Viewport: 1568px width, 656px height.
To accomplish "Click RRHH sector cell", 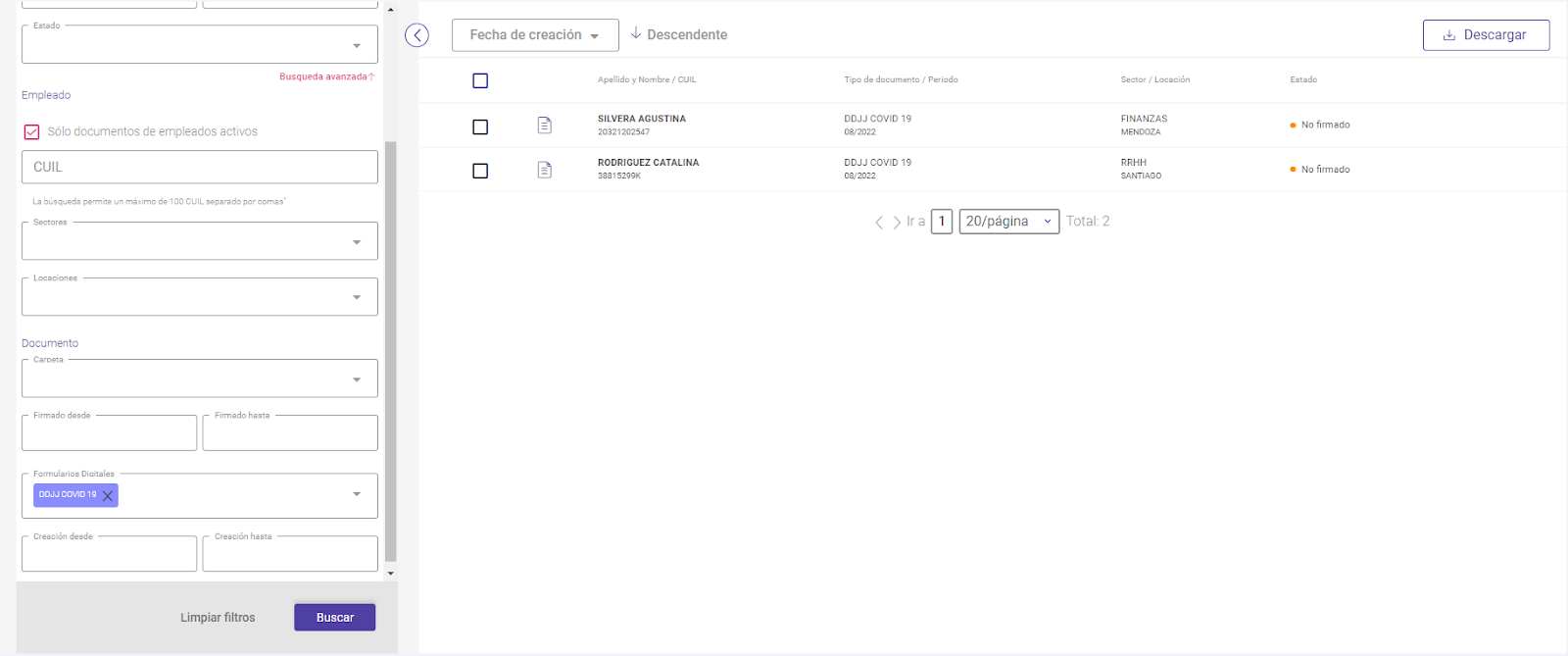I will [1134, 163].
